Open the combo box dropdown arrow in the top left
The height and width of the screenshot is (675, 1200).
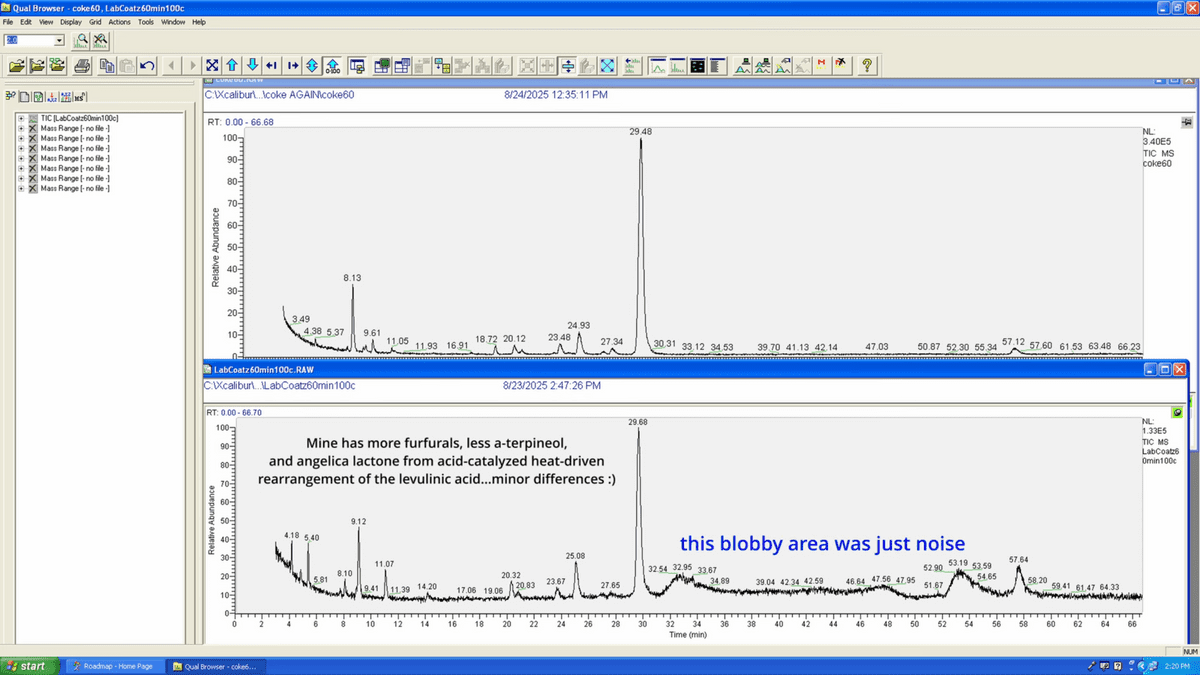[x=59, y=40]
